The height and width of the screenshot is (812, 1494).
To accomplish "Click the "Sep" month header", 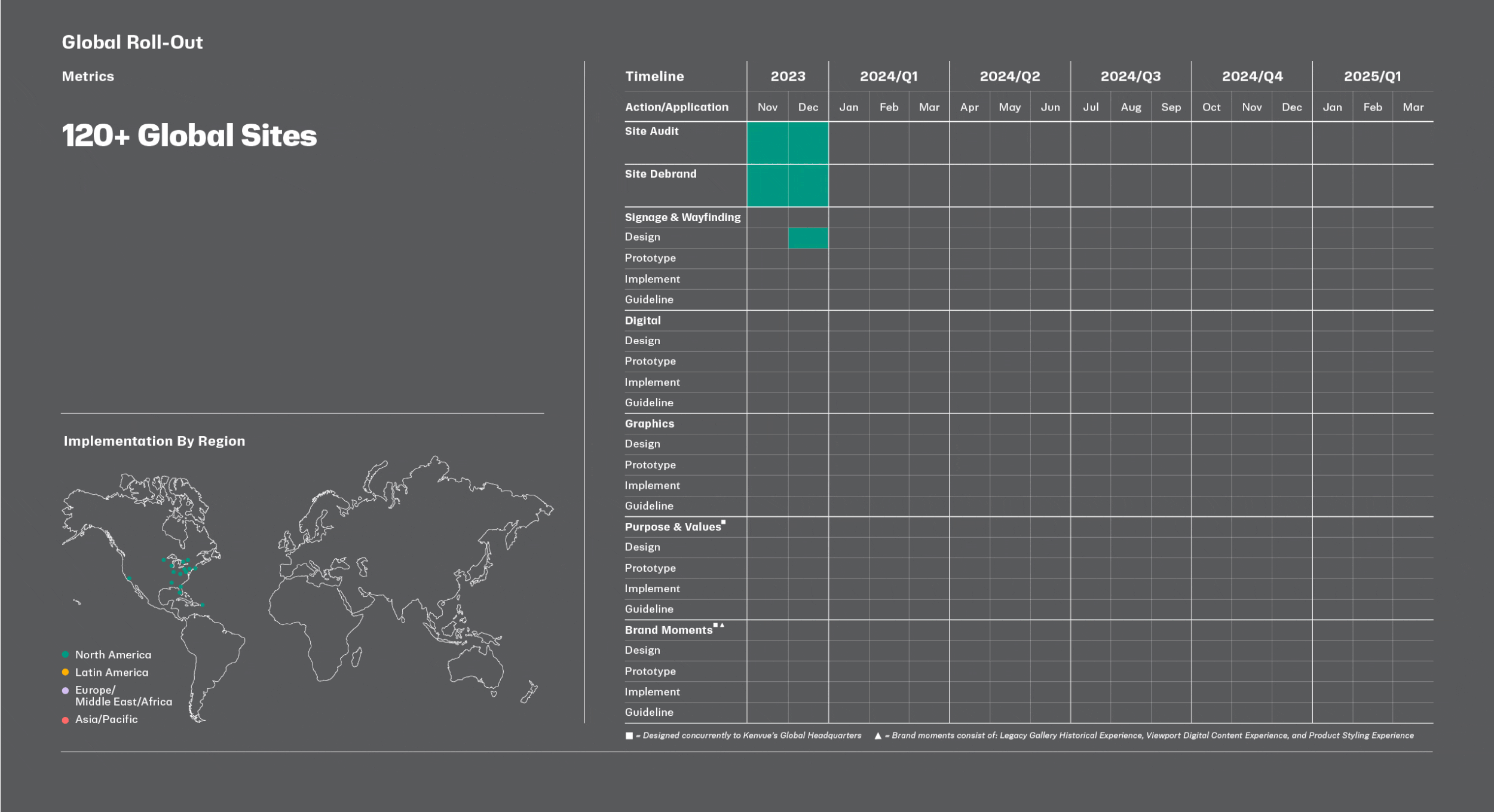I will coord(1171,108).
